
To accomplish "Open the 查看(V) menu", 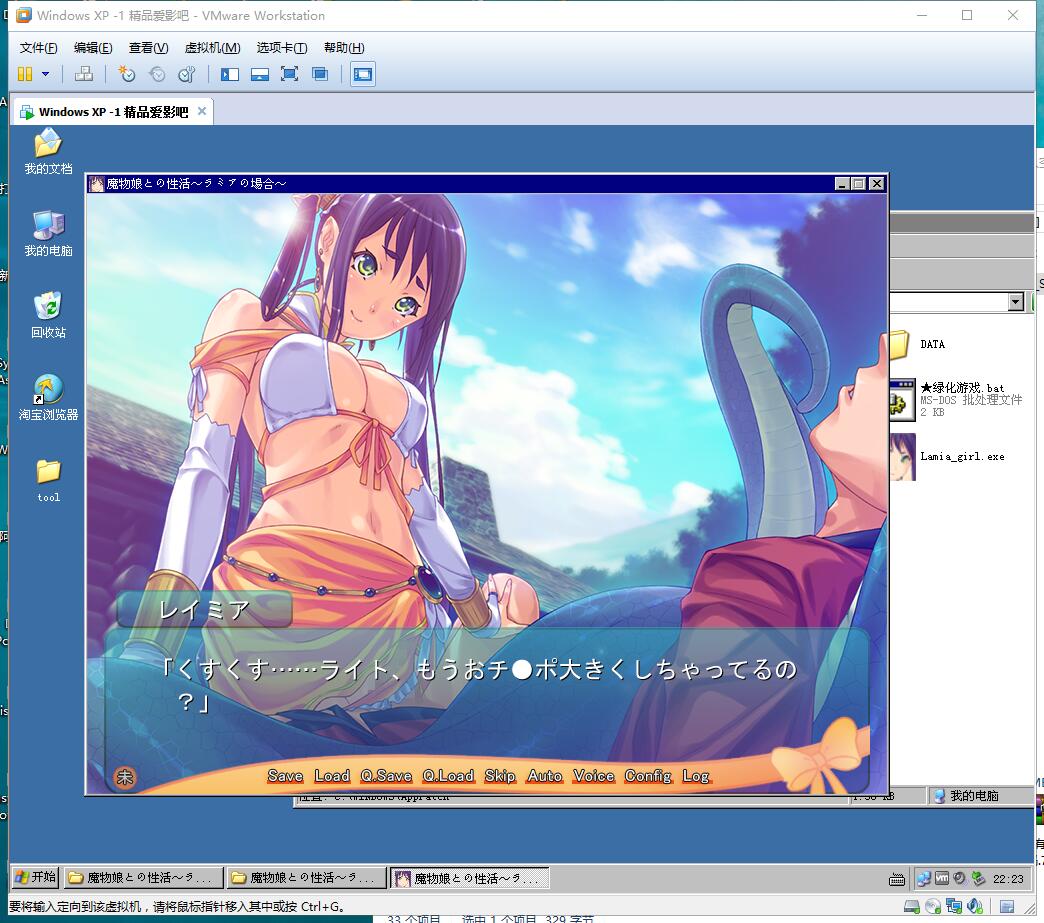I will [x=148, y=47].
